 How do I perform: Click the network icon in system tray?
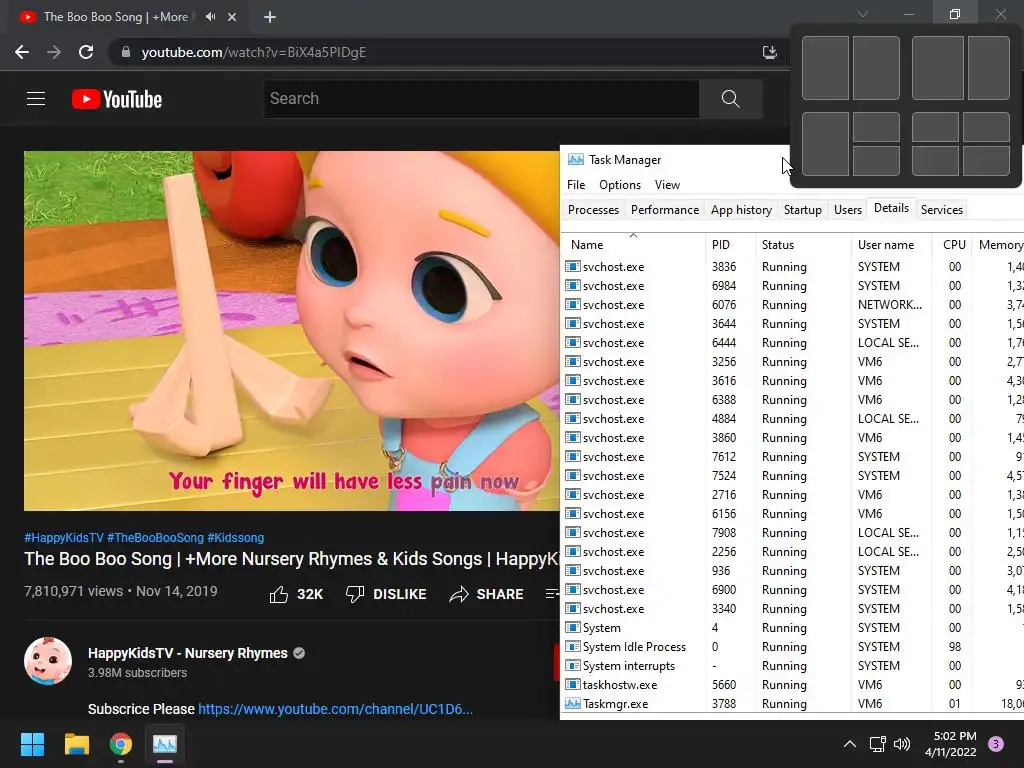click(878, 744)
